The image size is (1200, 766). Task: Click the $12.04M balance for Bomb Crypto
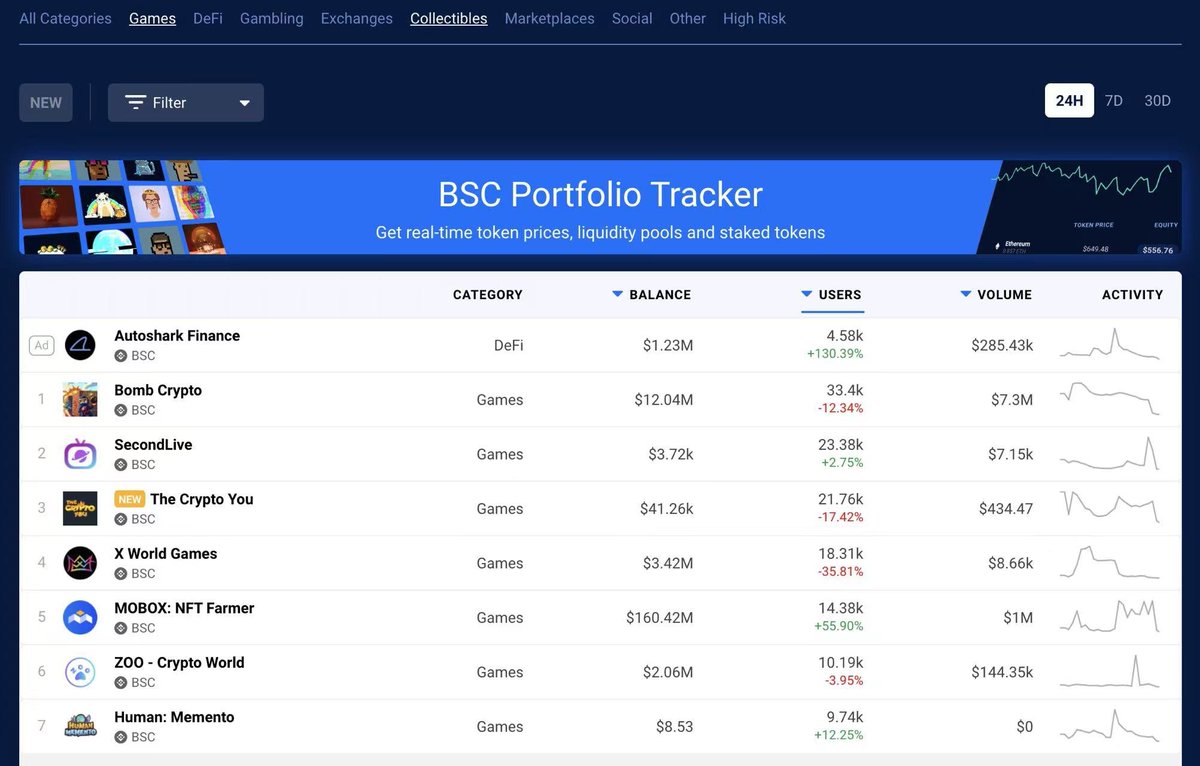[663, 400]
